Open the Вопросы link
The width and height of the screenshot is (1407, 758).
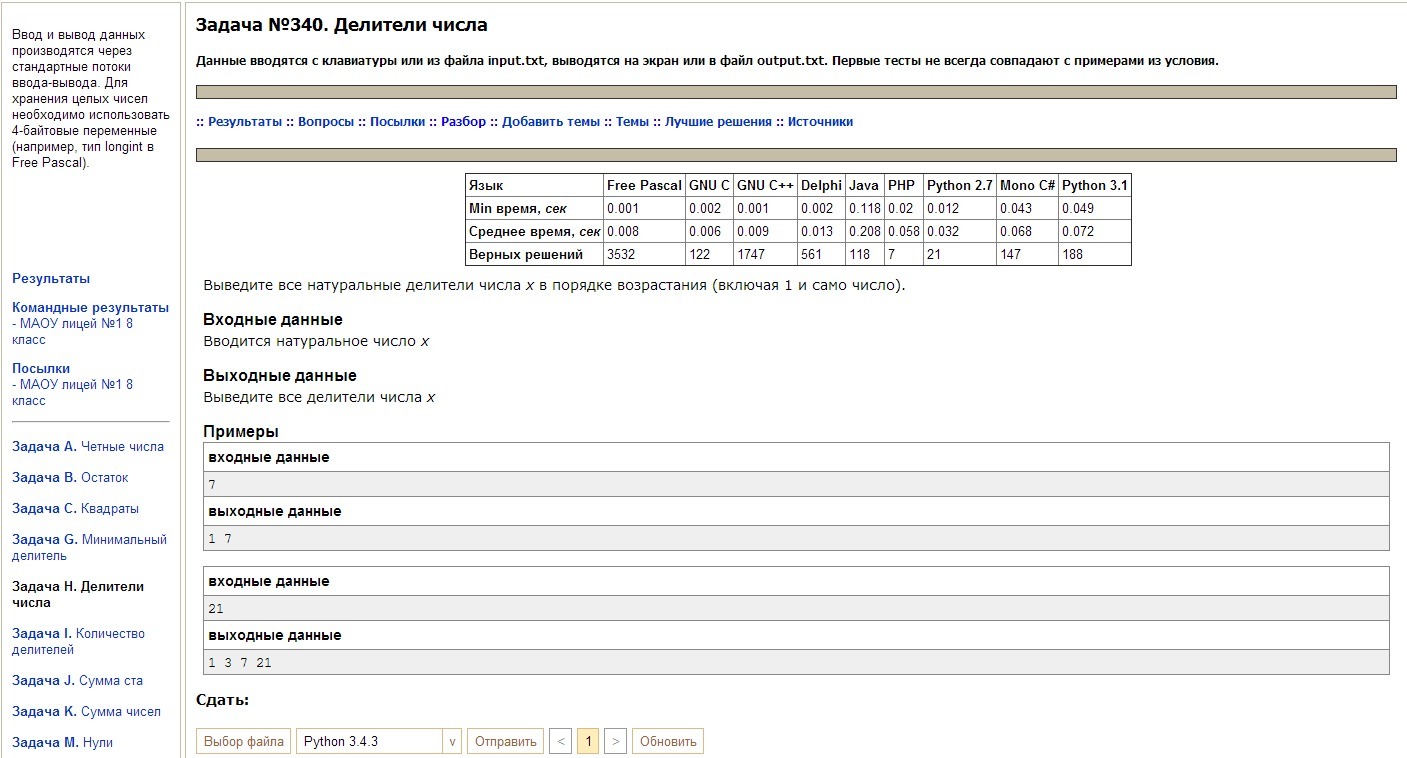325,122
